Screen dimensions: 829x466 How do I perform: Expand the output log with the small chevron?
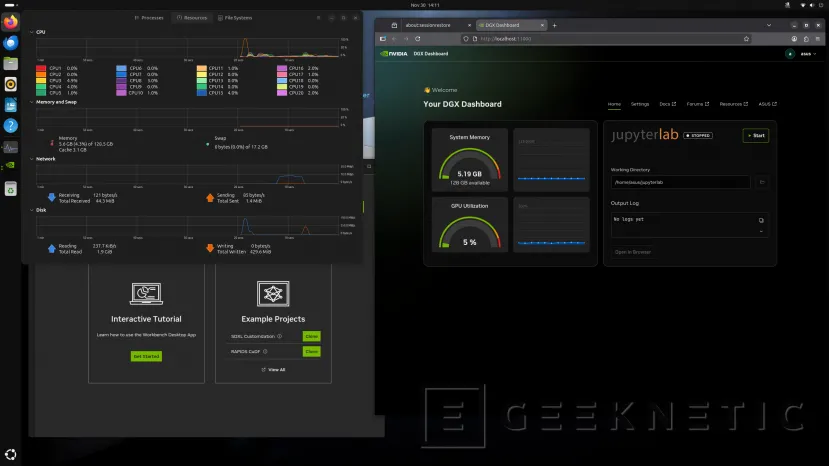(x=761, y=231)
